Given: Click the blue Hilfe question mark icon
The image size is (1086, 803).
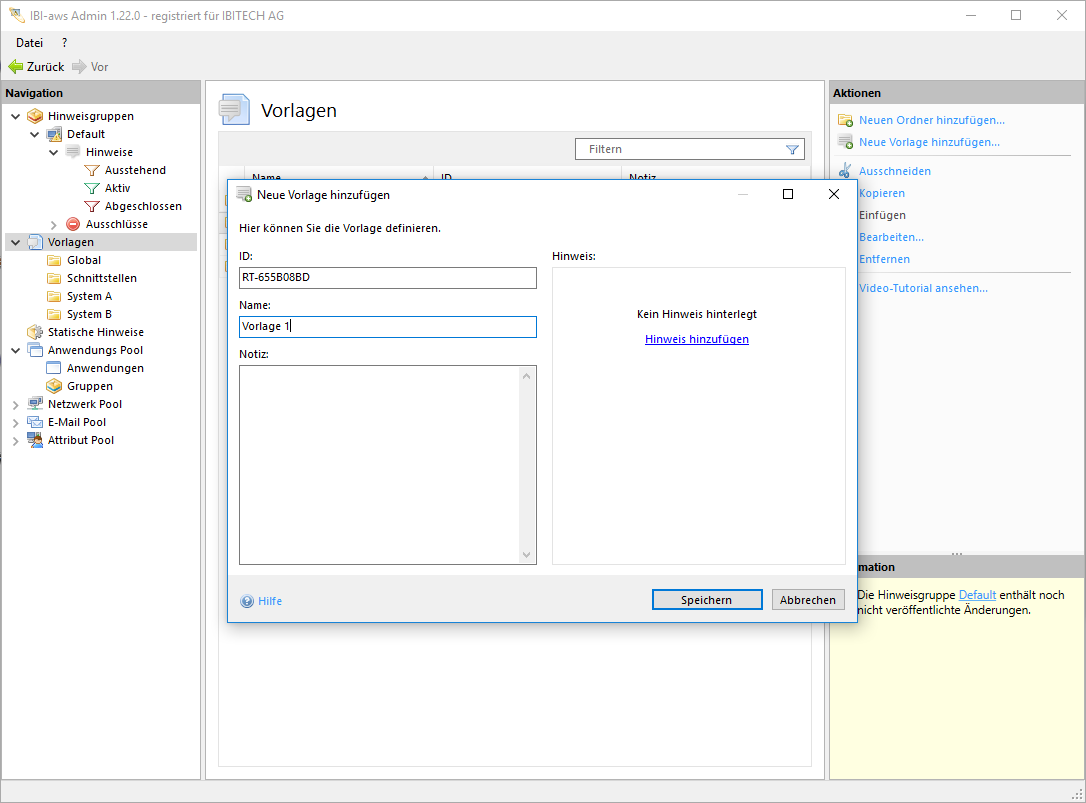Looking at the screenshot, I should click(247, 601).
